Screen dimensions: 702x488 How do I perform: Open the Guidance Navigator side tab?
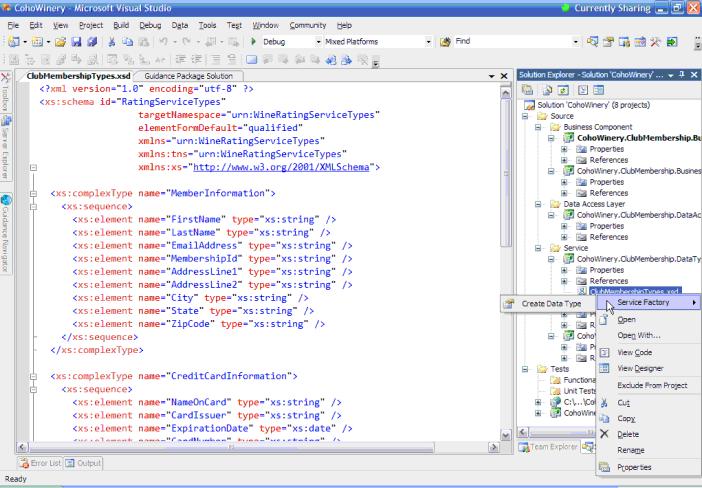pos(6,234)
